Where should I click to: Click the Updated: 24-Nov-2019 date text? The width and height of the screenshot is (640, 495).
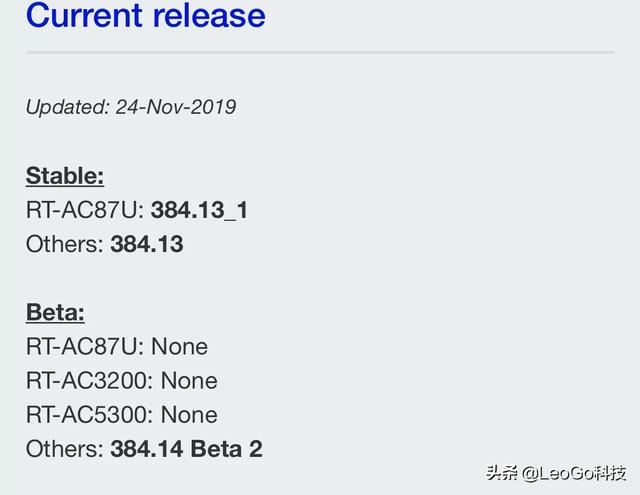coord(131,107)
